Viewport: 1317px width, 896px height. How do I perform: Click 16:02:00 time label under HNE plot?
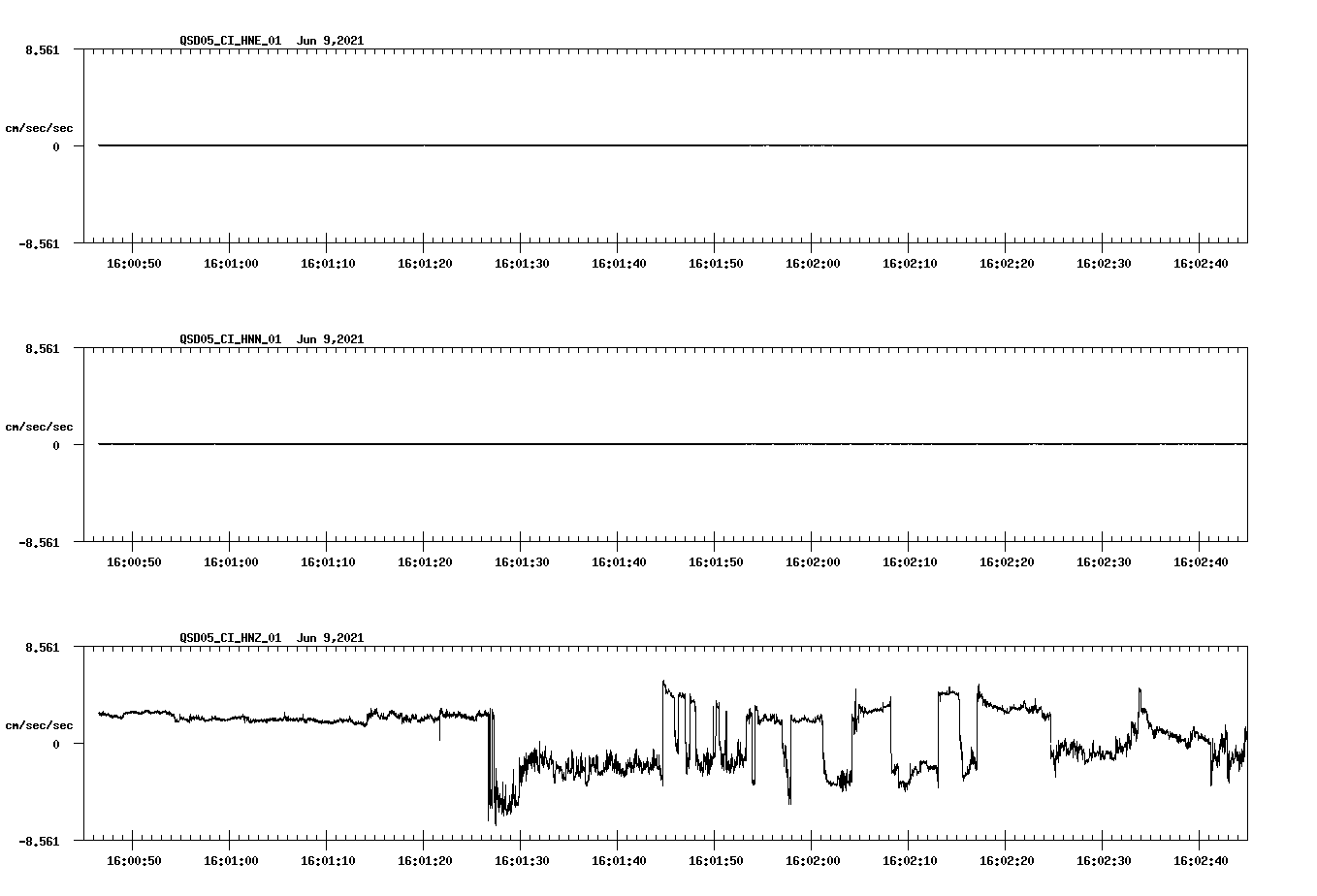click(813, 264)
